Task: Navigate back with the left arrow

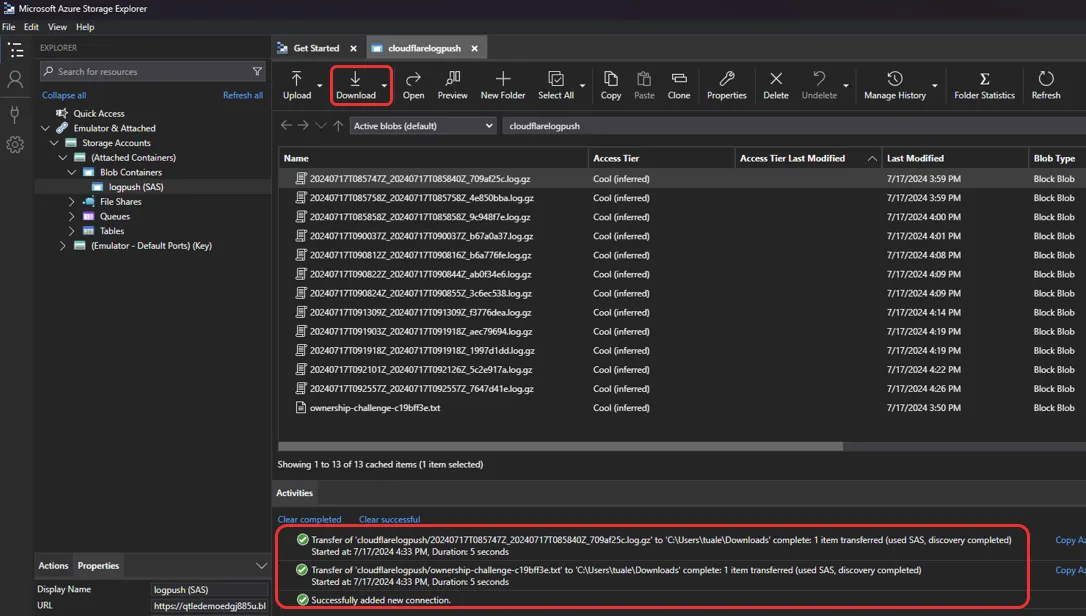Action: [286, 125]
